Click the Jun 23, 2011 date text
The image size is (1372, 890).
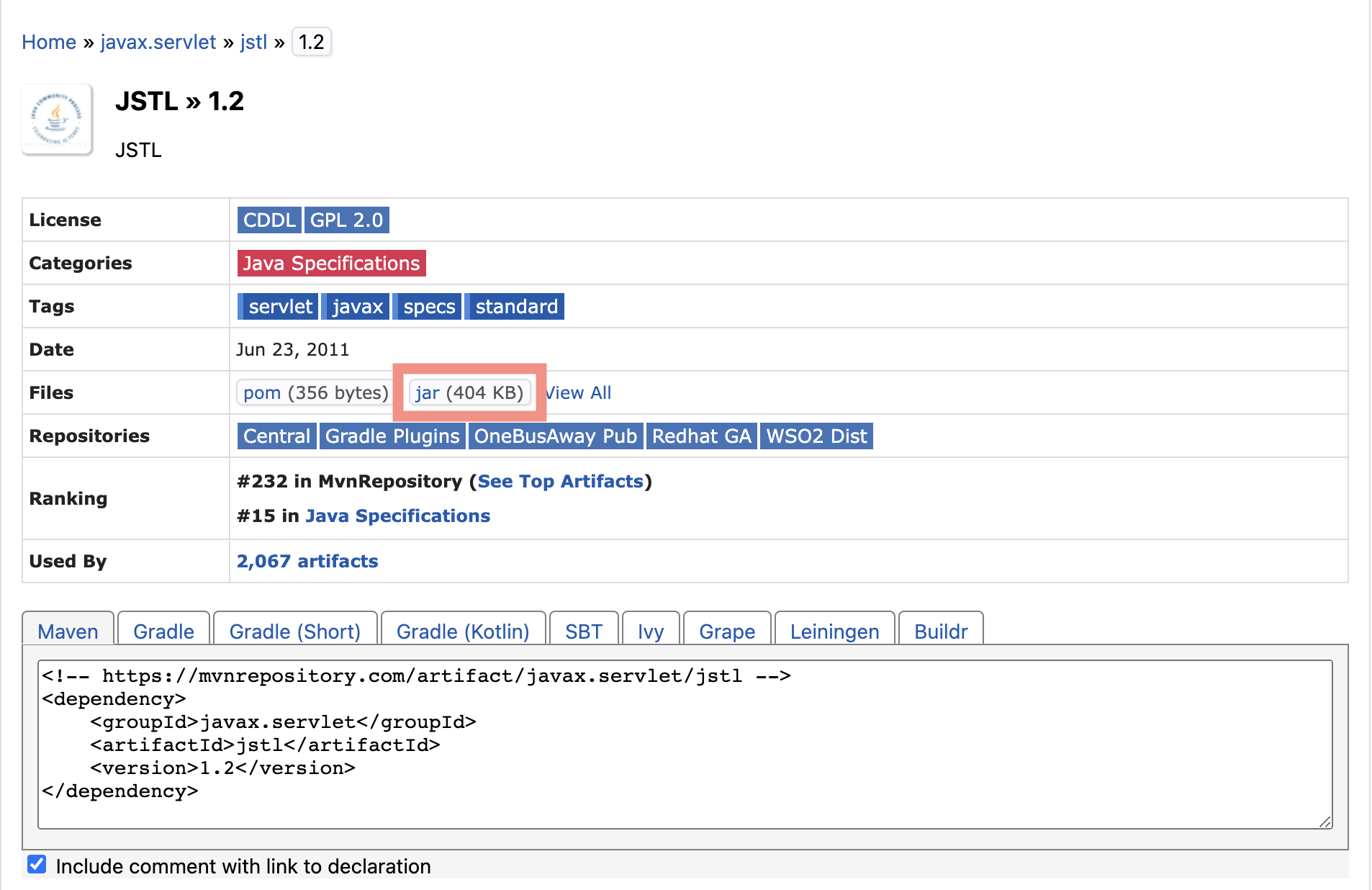[292, 350]
